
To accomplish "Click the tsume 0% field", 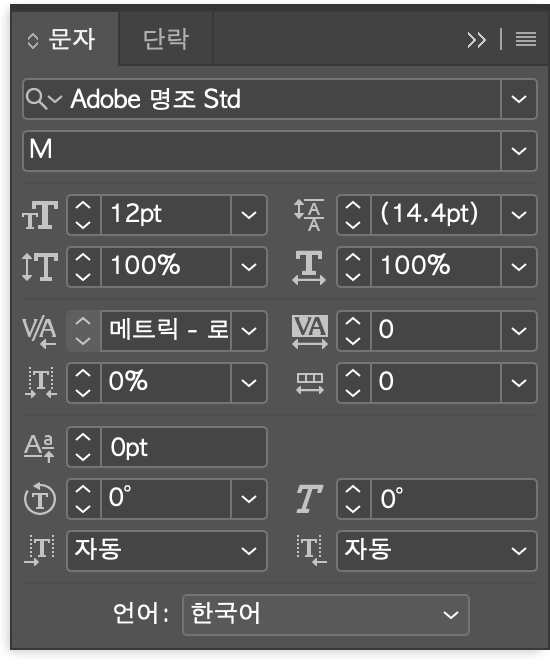I will pyautogui.click(x=166, y=383).
